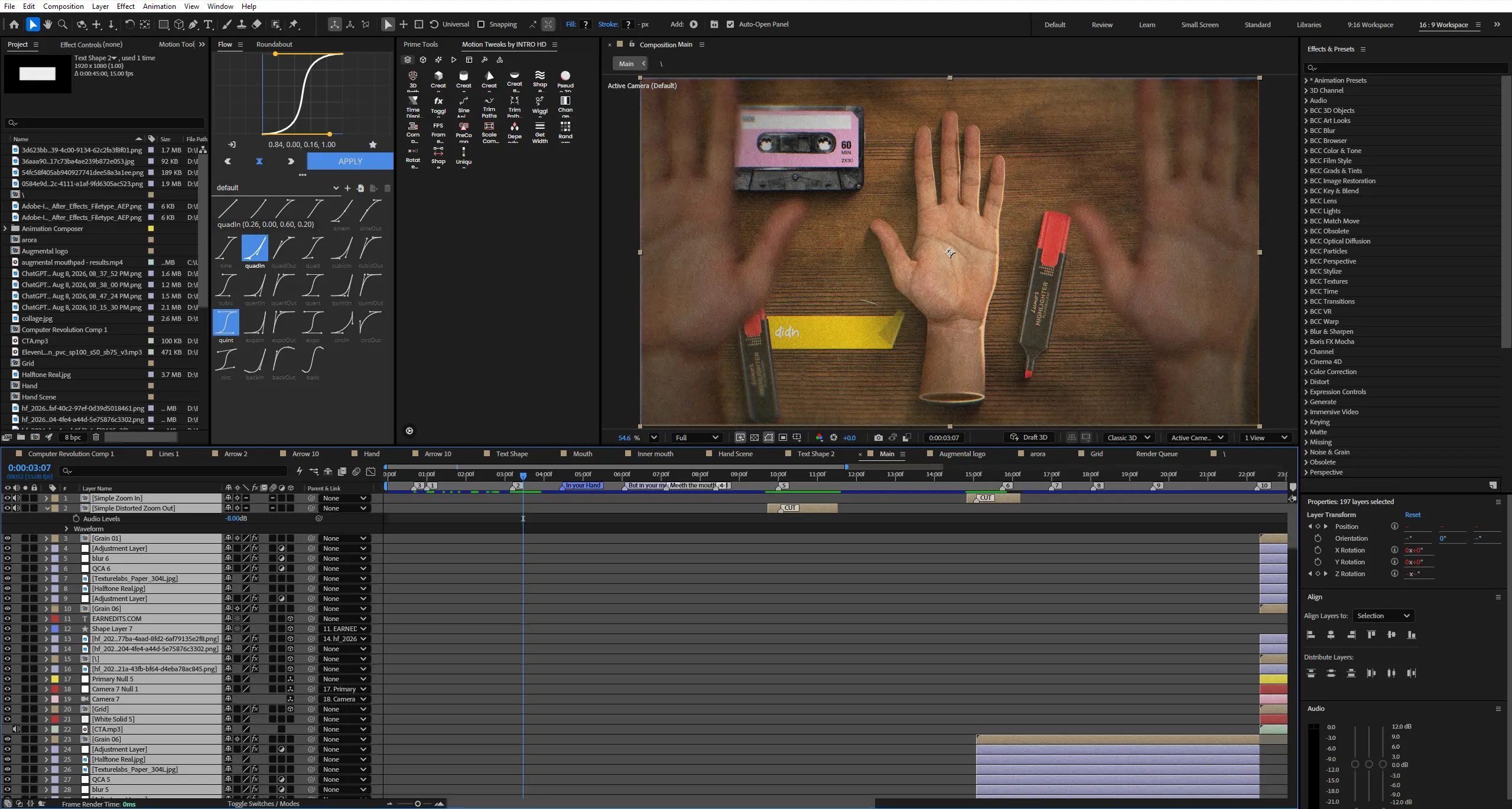The width and height of the screenshot is (1512, 809).
Task: Select the Eraser tool
Action: pos(256,24)
